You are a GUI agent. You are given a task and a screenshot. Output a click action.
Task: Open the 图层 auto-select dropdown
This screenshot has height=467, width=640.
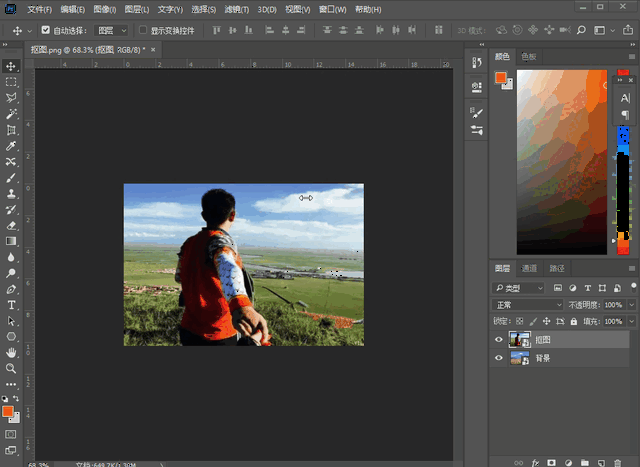111,30
